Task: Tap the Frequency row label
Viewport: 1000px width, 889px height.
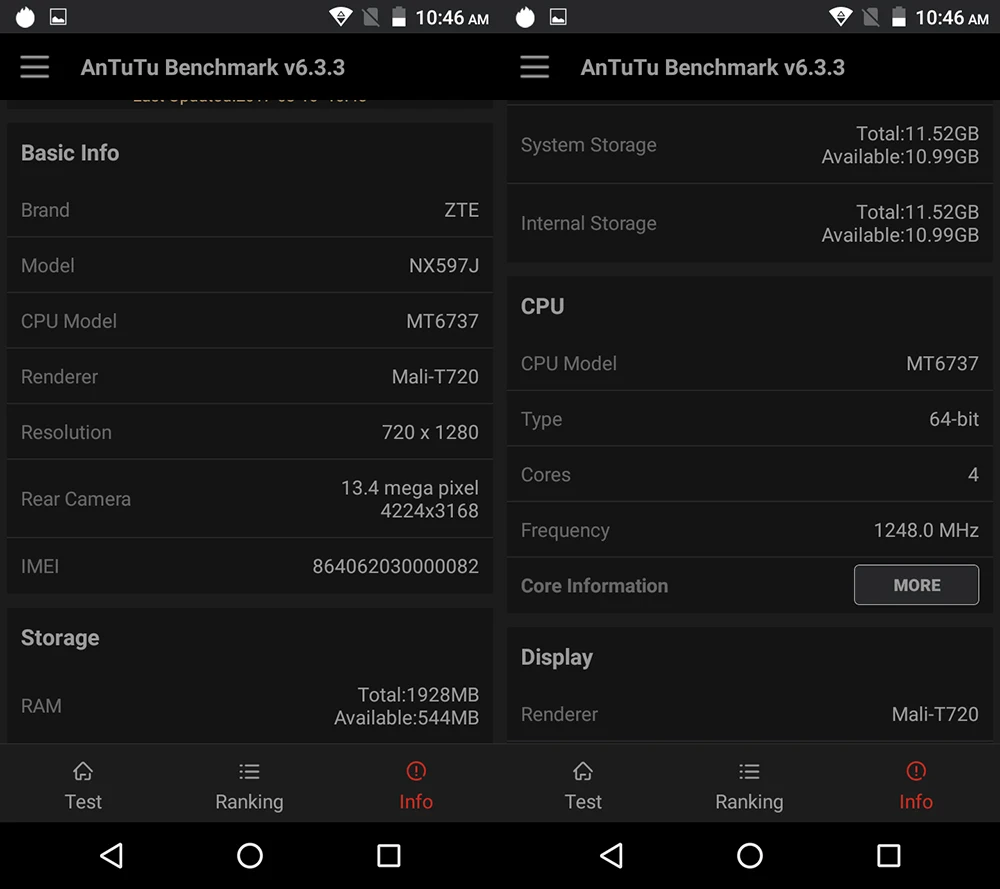Action: 565,531
